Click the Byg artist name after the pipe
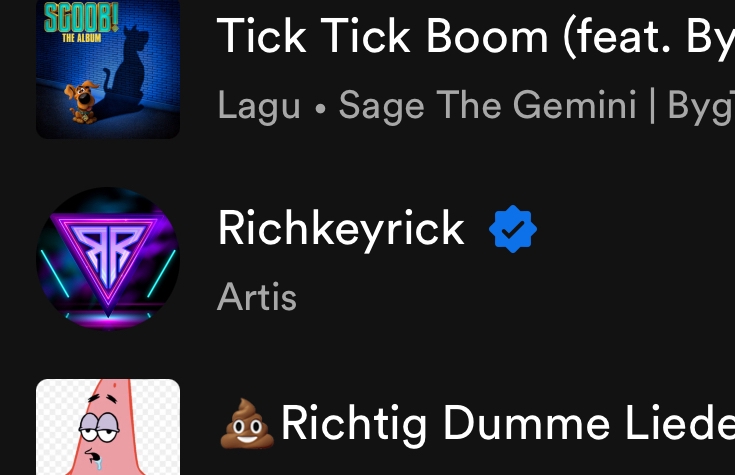The width and height of the screenshot is (735, 475). (701, 106)
